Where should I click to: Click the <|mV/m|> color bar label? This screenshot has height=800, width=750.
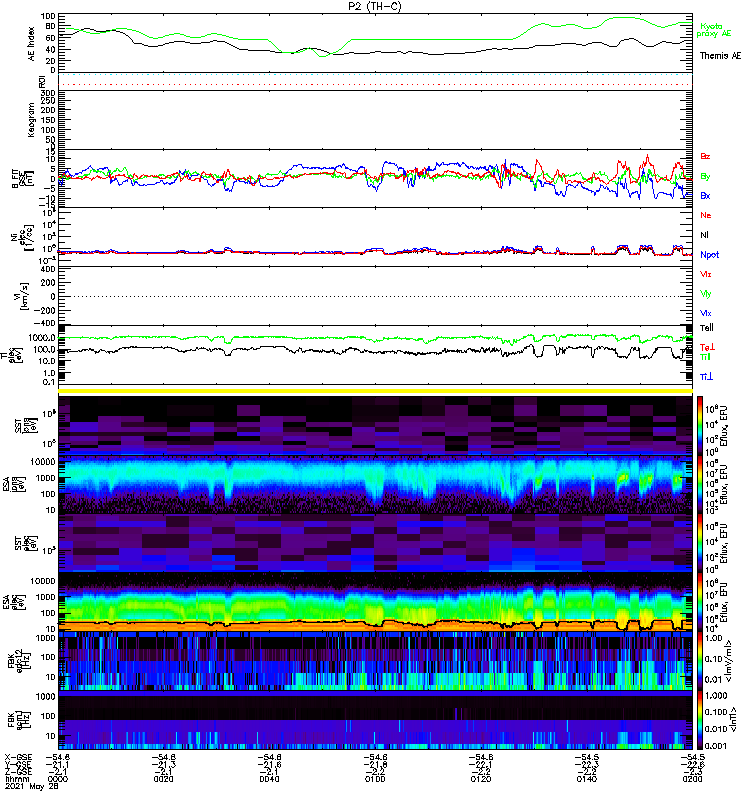(x=731, y=662)
